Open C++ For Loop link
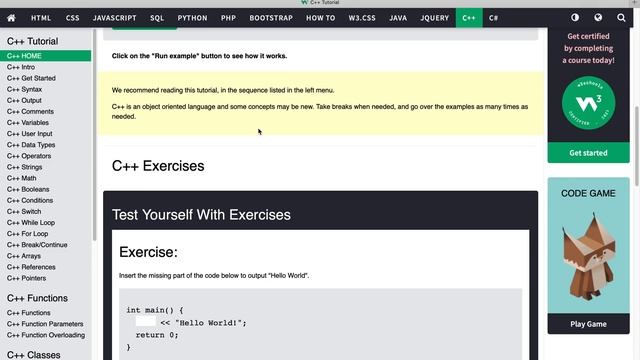This screenshot has height=360, width=640. pyautogui.click(x=27, y=233)
